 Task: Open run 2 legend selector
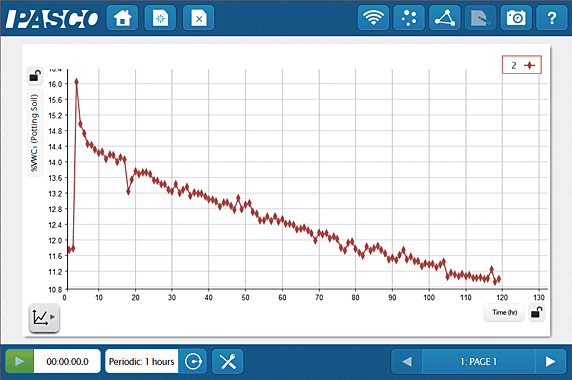coord(522,65)
